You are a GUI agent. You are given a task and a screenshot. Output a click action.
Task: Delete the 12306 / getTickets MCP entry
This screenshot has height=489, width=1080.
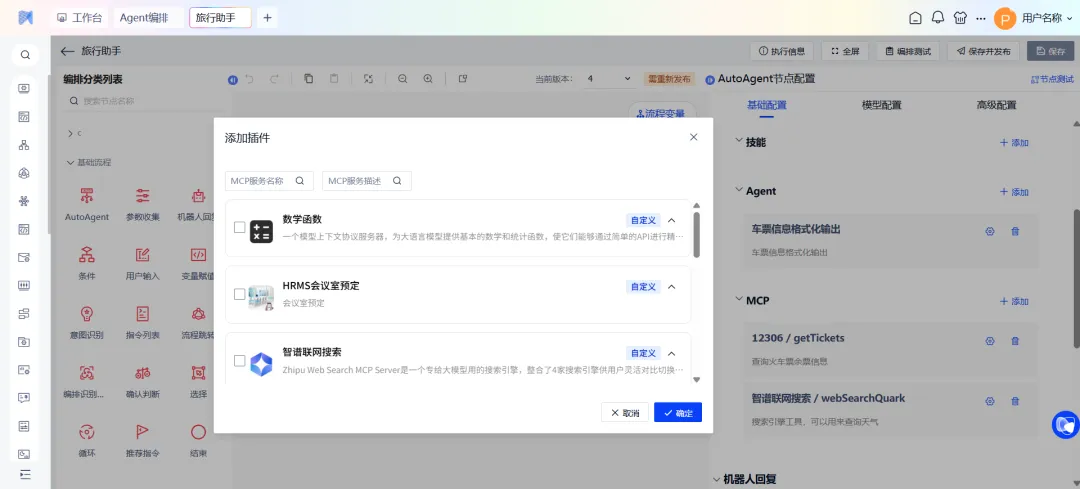(1015, 341)
